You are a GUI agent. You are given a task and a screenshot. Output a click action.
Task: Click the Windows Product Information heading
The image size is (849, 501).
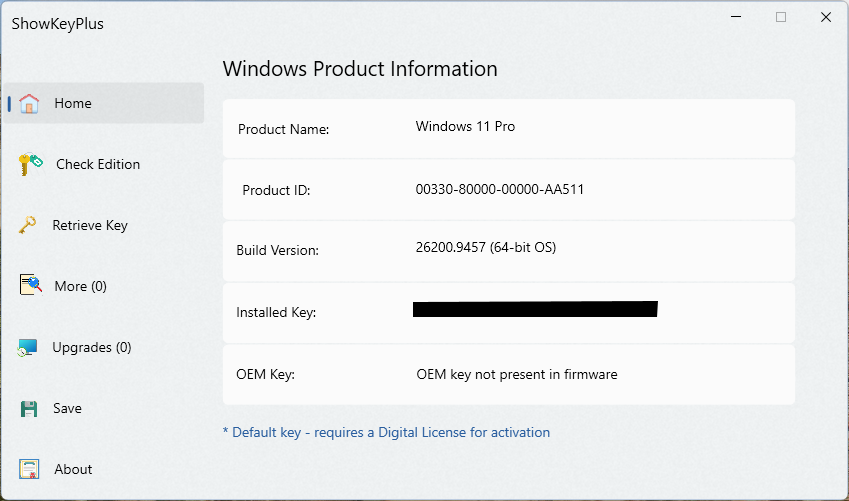[x=360, y=69]
